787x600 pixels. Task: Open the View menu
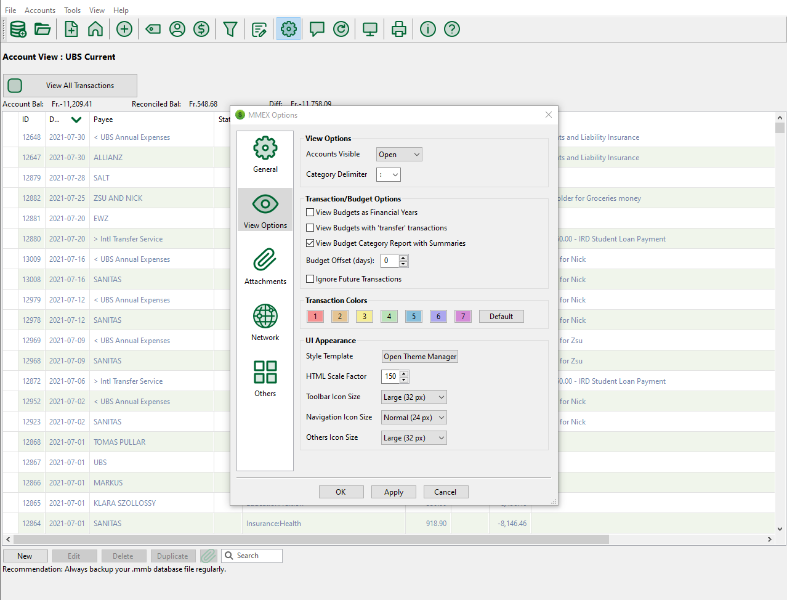click(x=97, y=10)
